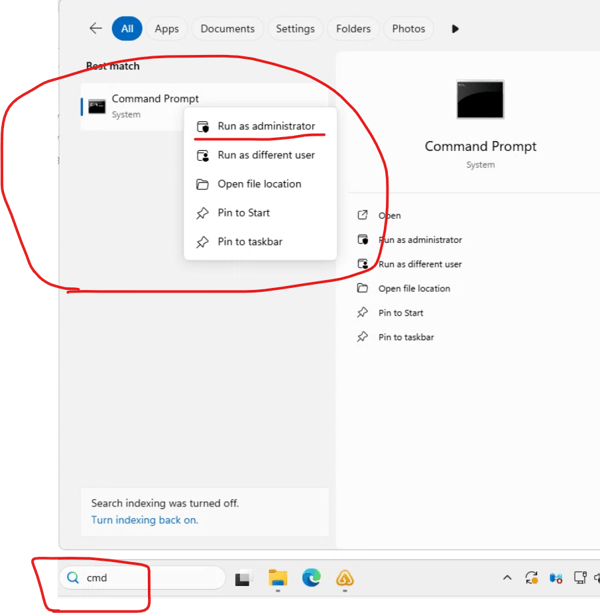This screenshot has width=600, height=613.
Task: Filter search results by Photos
Action: [x=408, y=29]
